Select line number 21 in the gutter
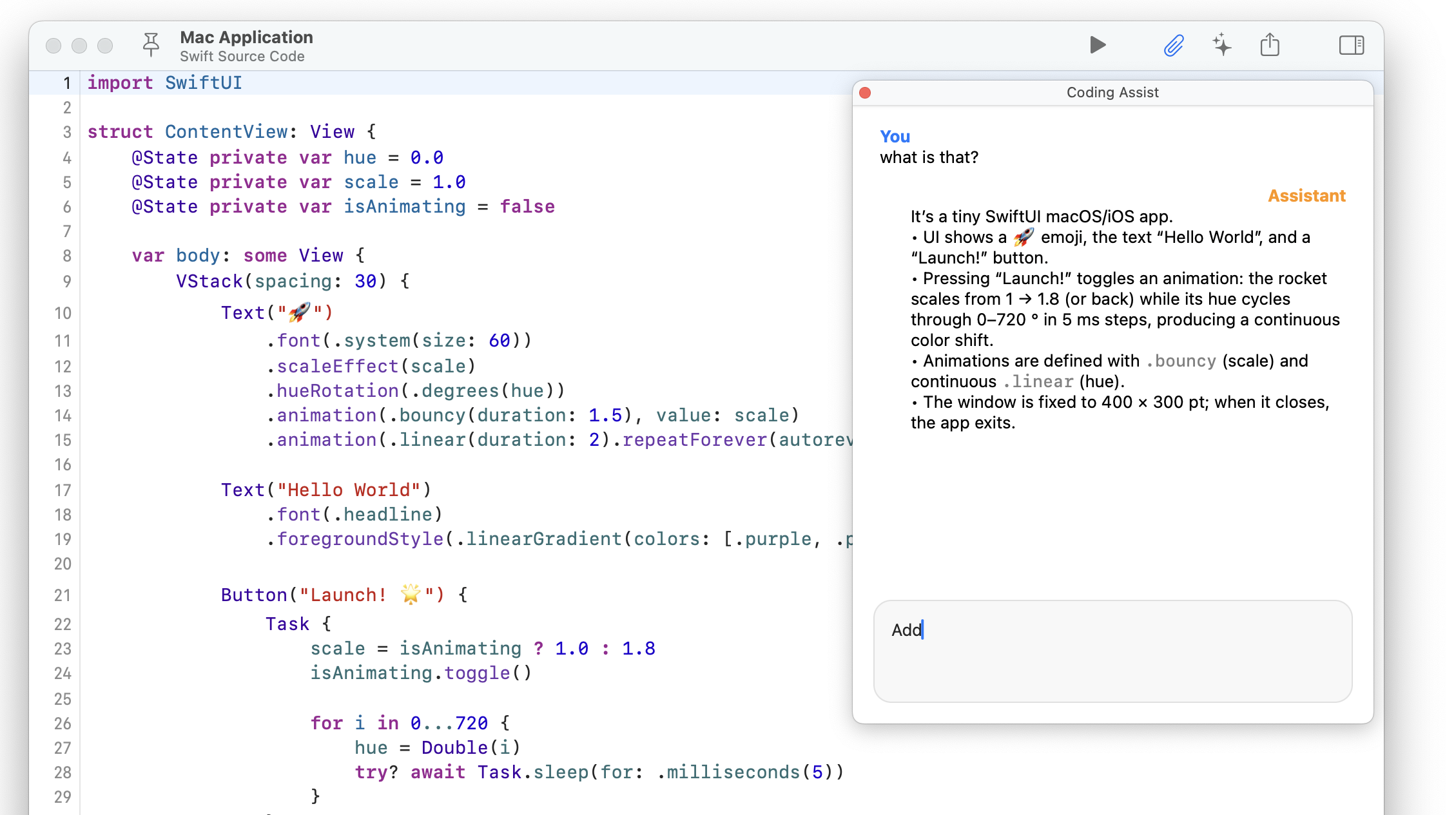This screenshot has width=1456, height=815. [x=63, y=594]
